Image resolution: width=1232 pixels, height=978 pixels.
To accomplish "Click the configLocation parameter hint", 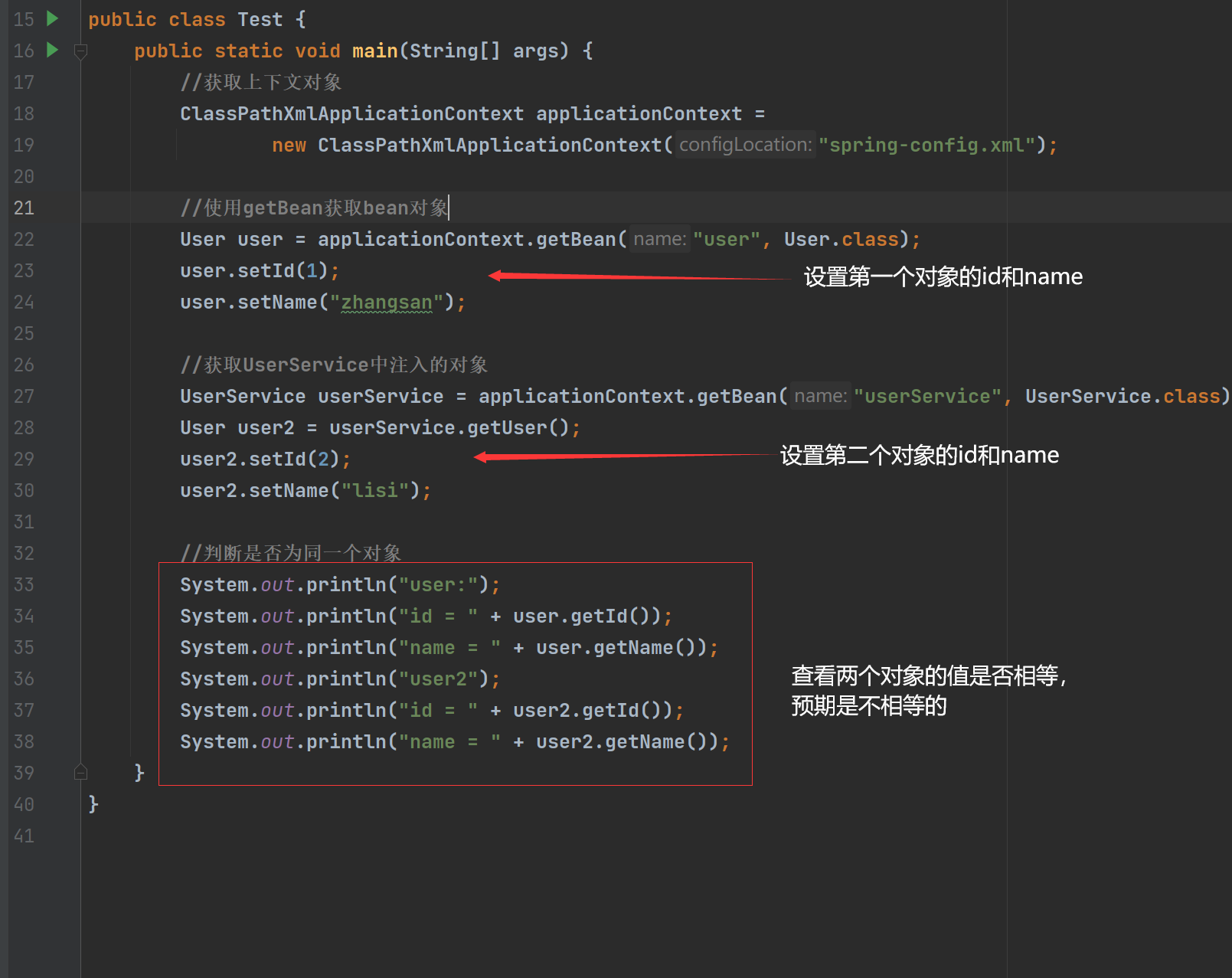I will [x=745, y=145].
